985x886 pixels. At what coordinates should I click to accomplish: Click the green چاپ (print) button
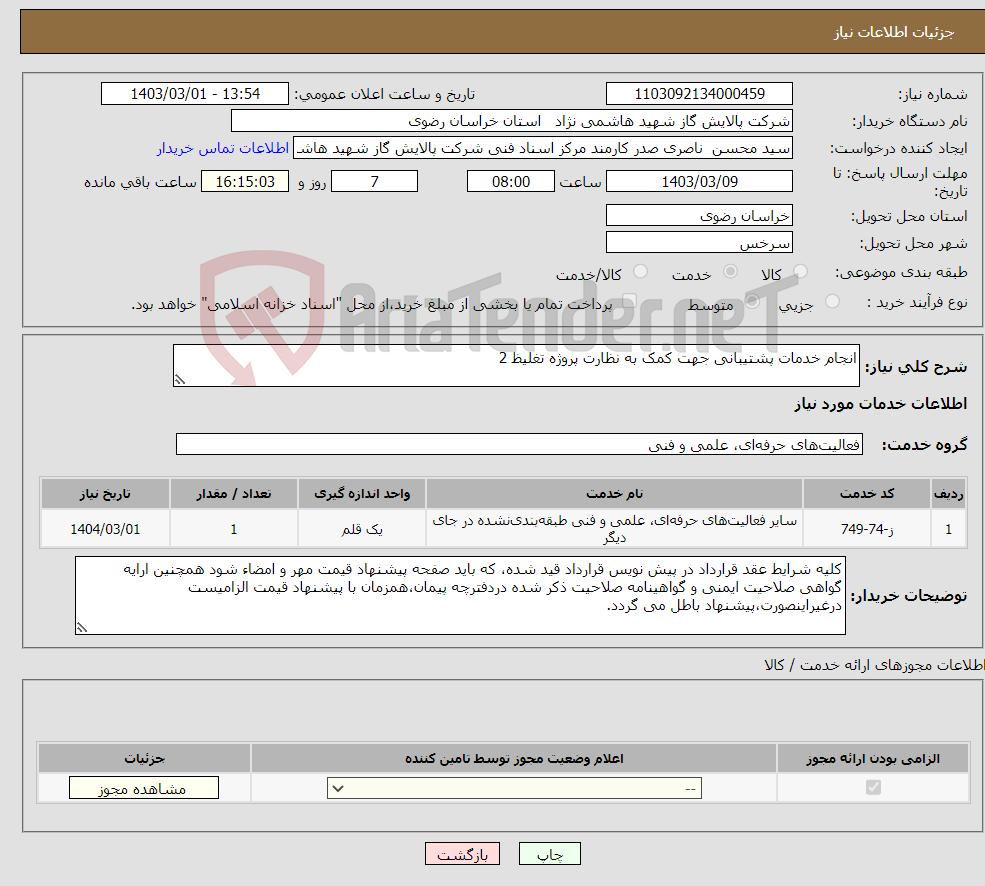pyautogui.click(x=550, y=854)
